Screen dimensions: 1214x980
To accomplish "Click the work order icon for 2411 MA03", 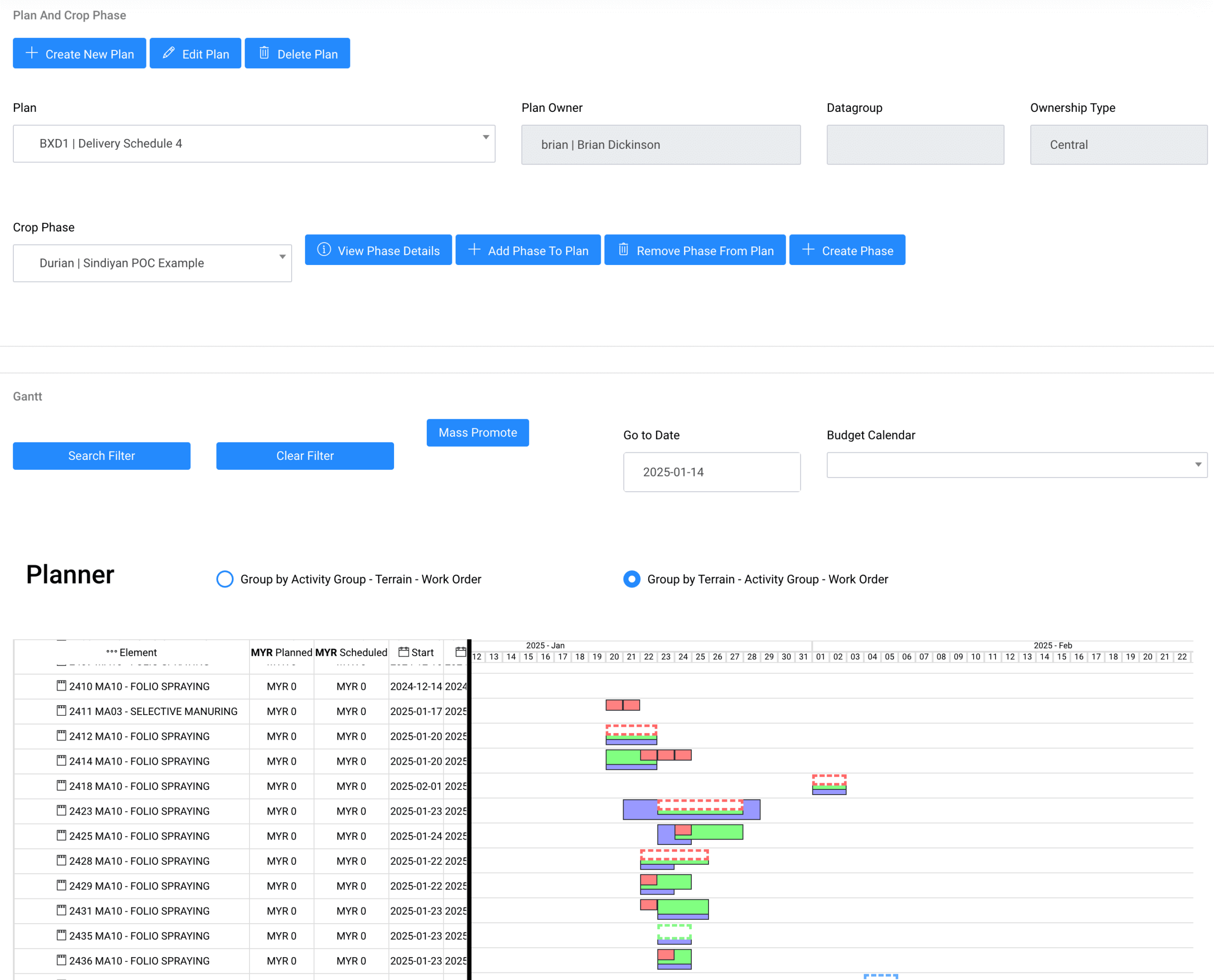I will 62,711.
